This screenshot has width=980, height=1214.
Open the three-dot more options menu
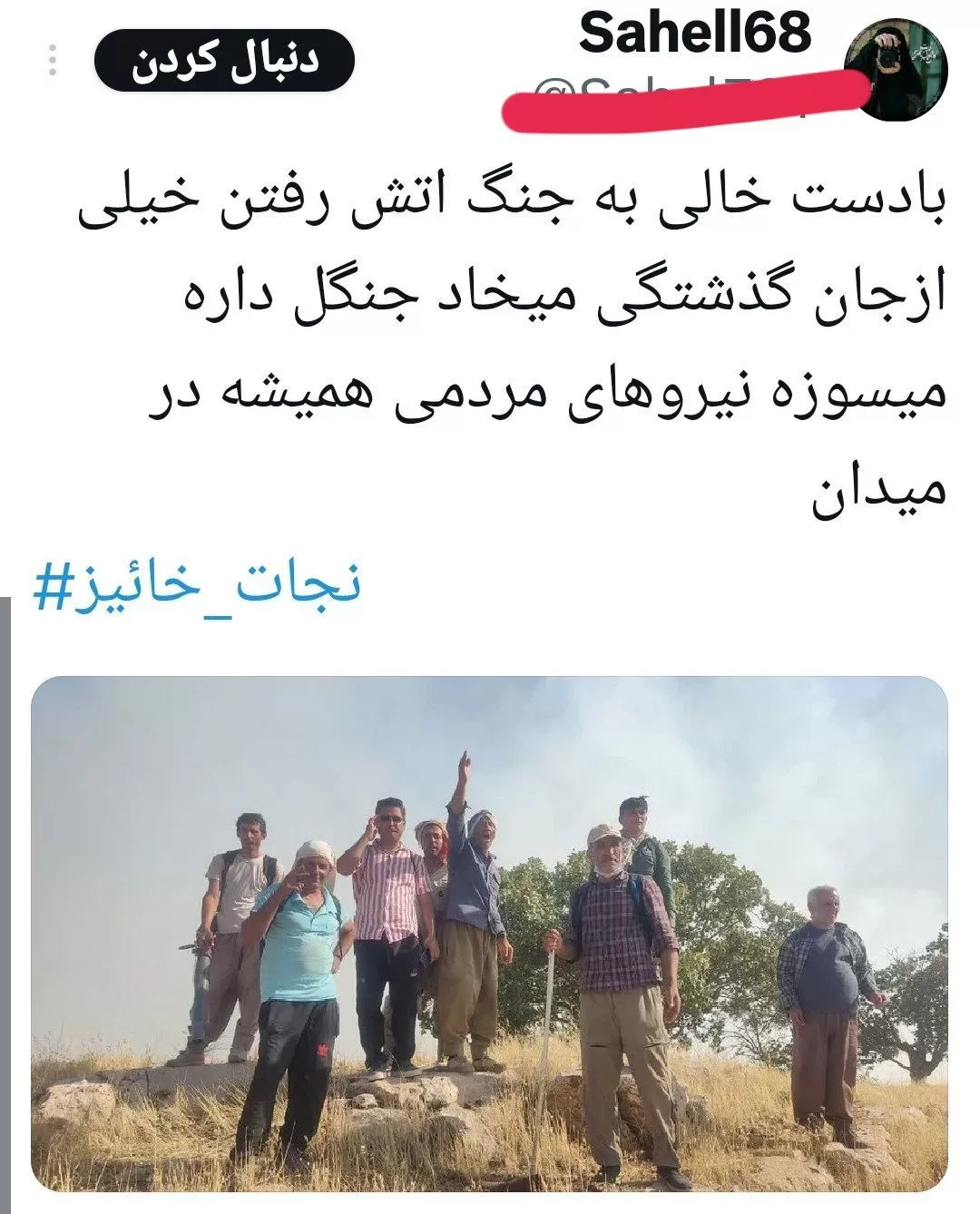click(53, 60)
